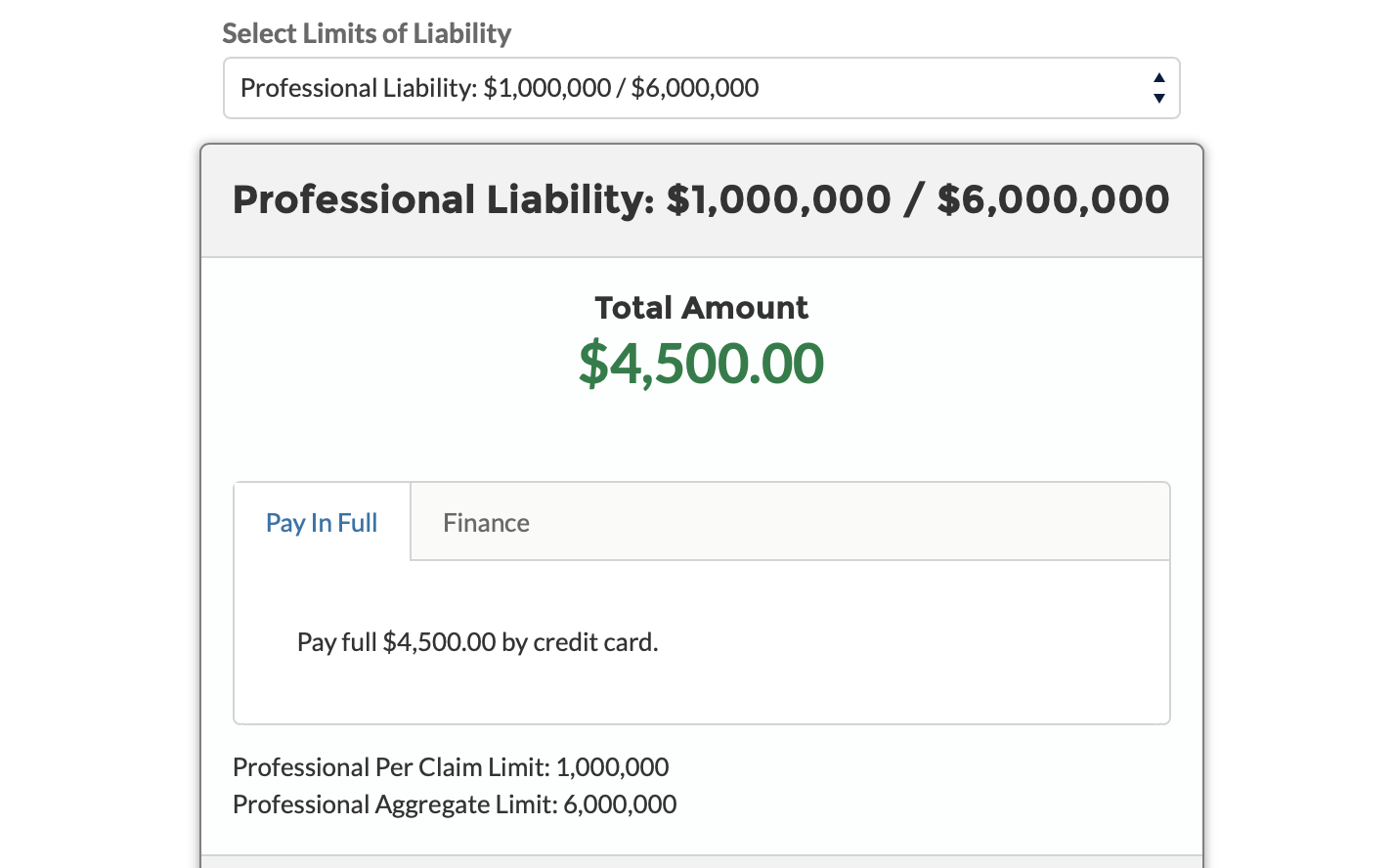Click the Total Amount heading
This screenshot has height=868, width=1394.
click(x=701, y=308)
